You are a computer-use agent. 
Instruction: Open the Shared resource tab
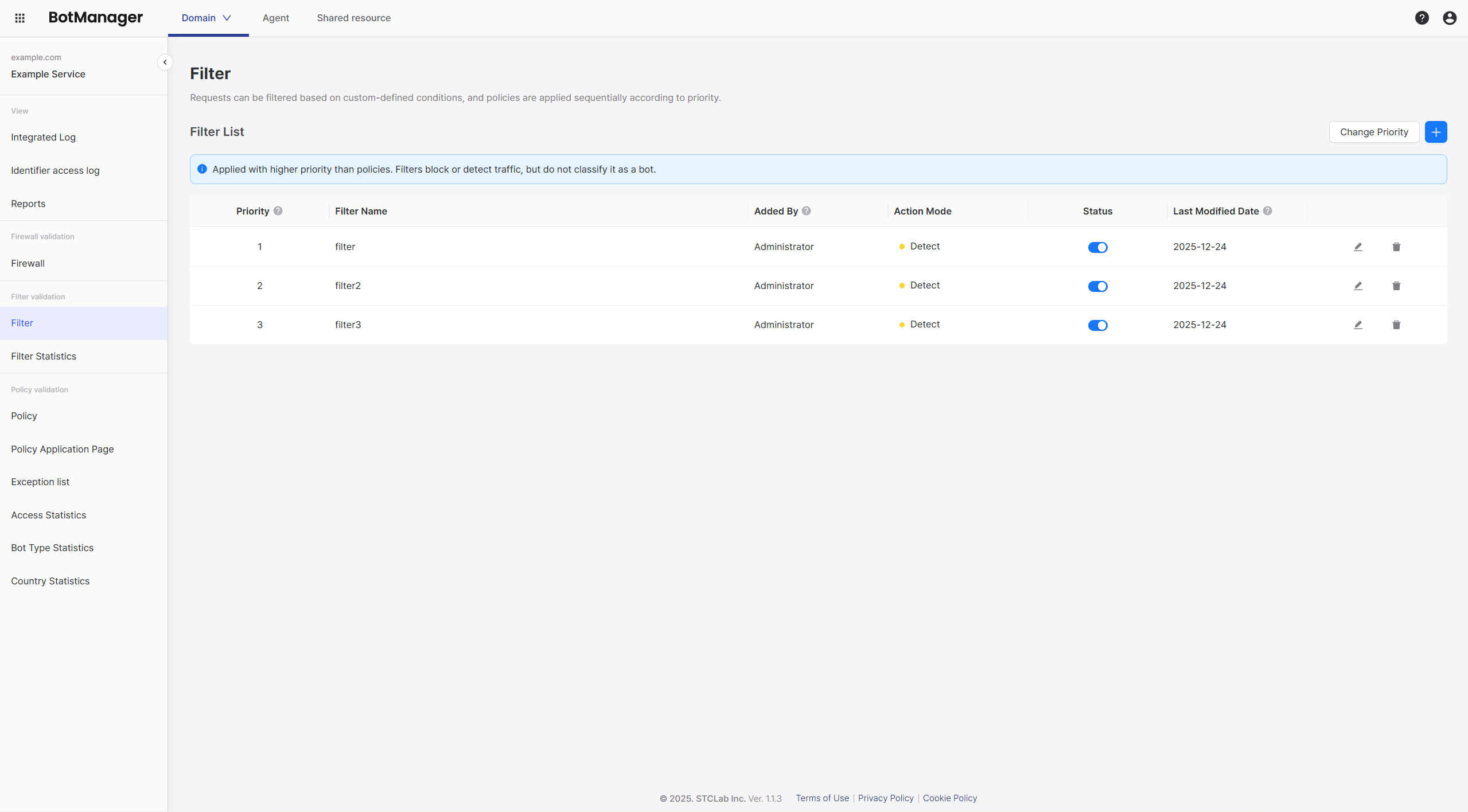(x=354, y=18)
